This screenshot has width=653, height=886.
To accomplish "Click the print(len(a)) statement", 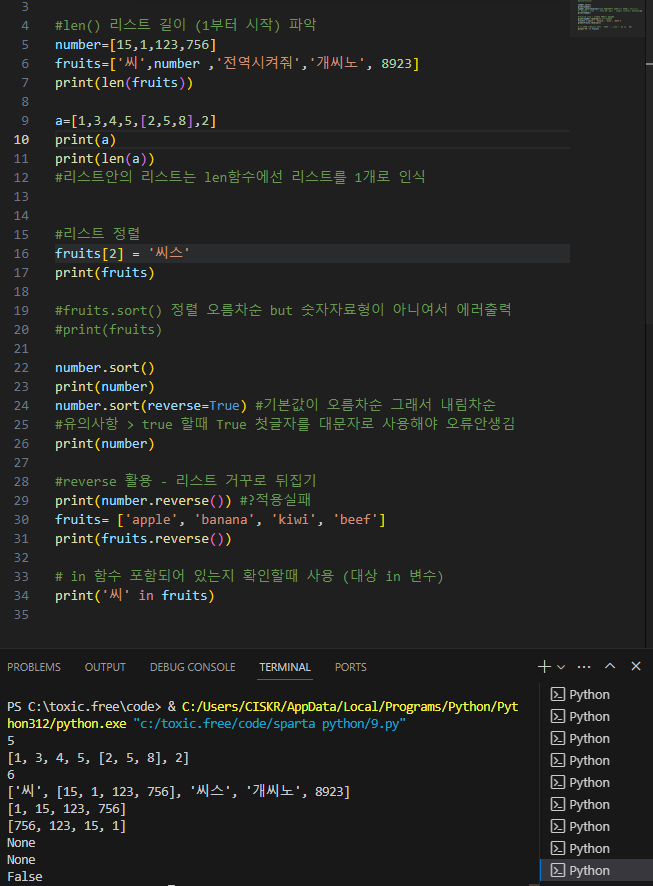I will pos(105,159).
